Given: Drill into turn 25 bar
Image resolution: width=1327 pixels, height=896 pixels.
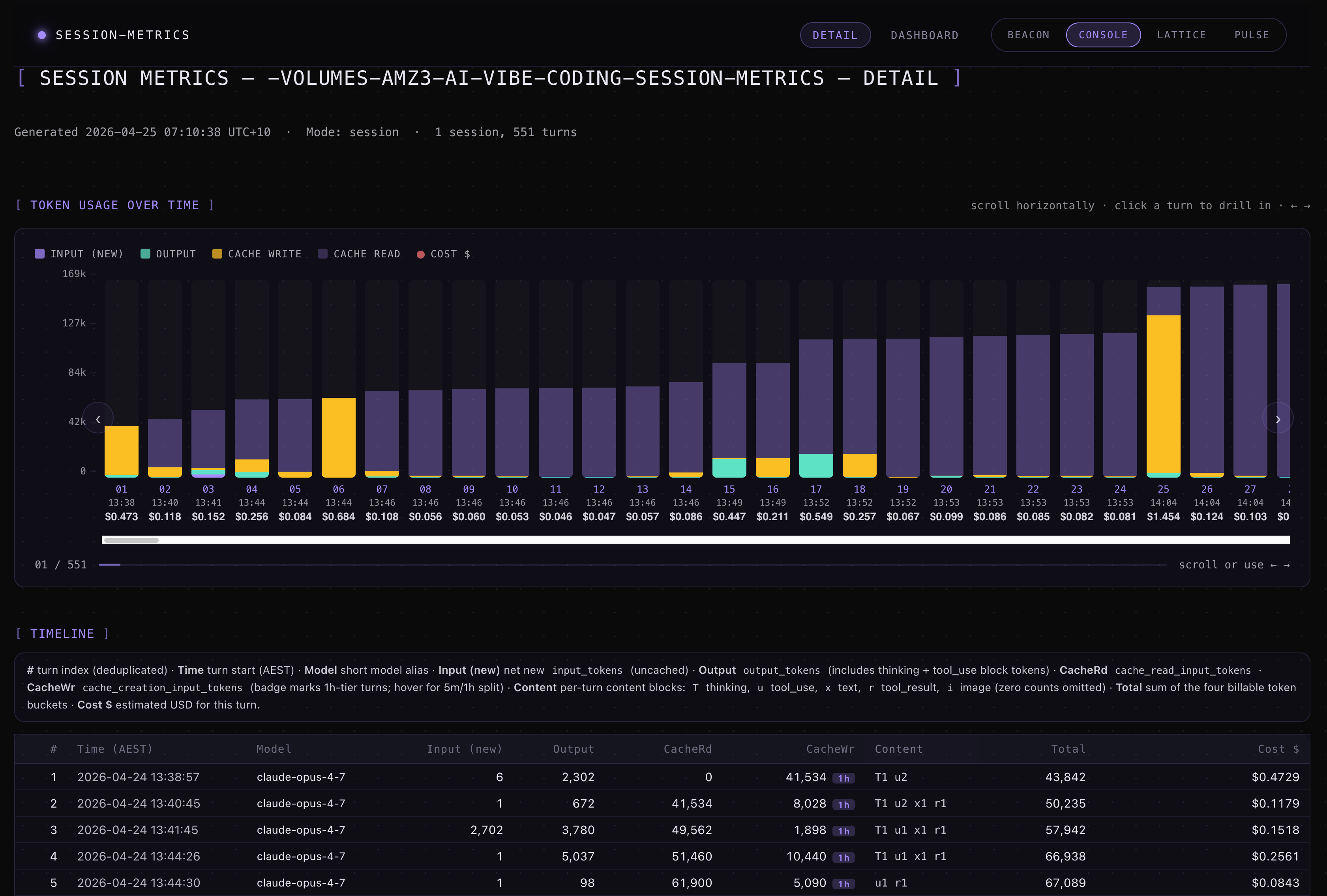Looking at the screenshot, I should click(1163, 394).
